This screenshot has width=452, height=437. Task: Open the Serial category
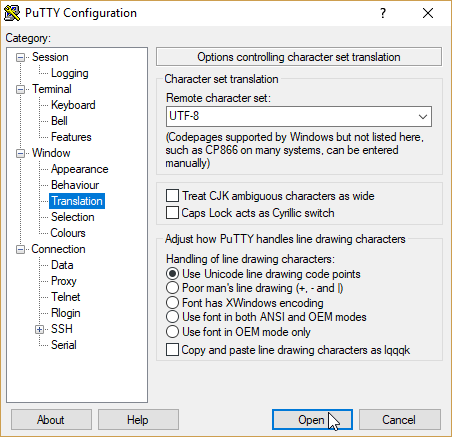[x=64, y=345]
